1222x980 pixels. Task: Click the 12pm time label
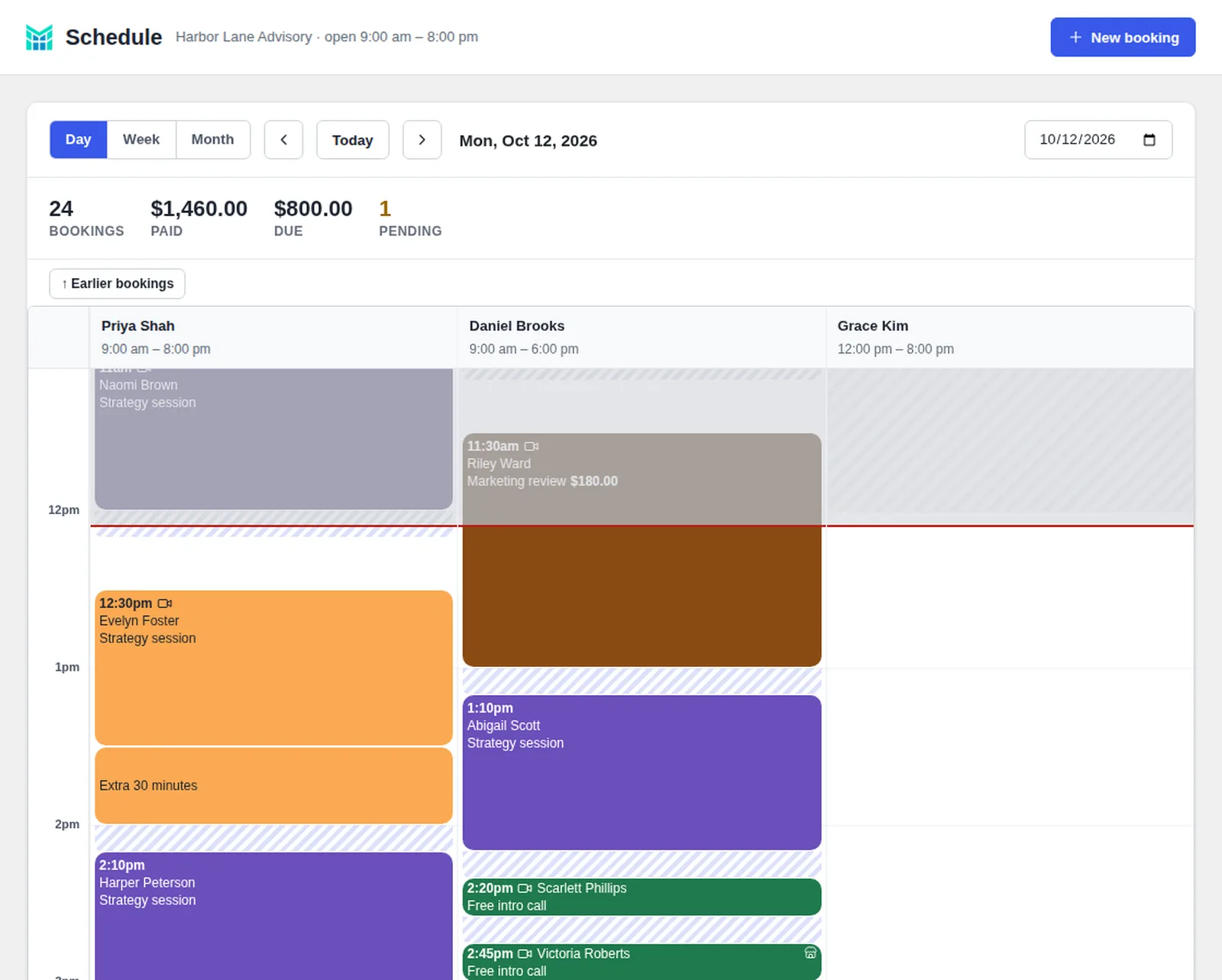(63, 510)
